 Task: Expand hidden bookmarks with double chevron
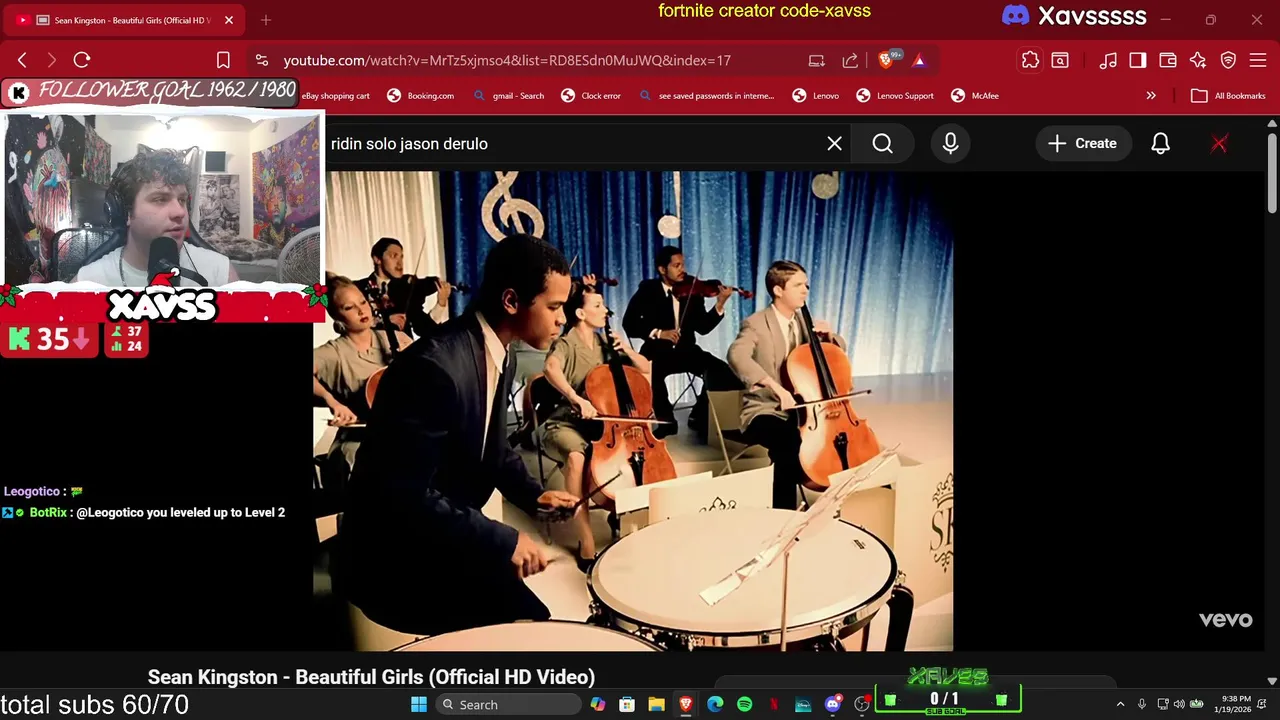pos(1151,96)
